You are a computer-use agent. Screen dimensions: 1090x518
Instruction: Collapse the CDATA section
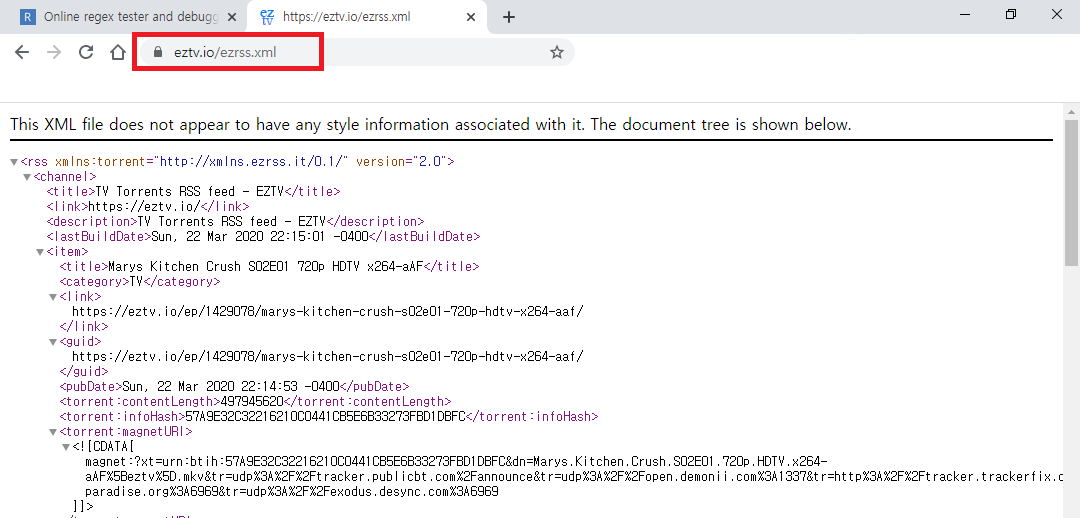point(66,447)
